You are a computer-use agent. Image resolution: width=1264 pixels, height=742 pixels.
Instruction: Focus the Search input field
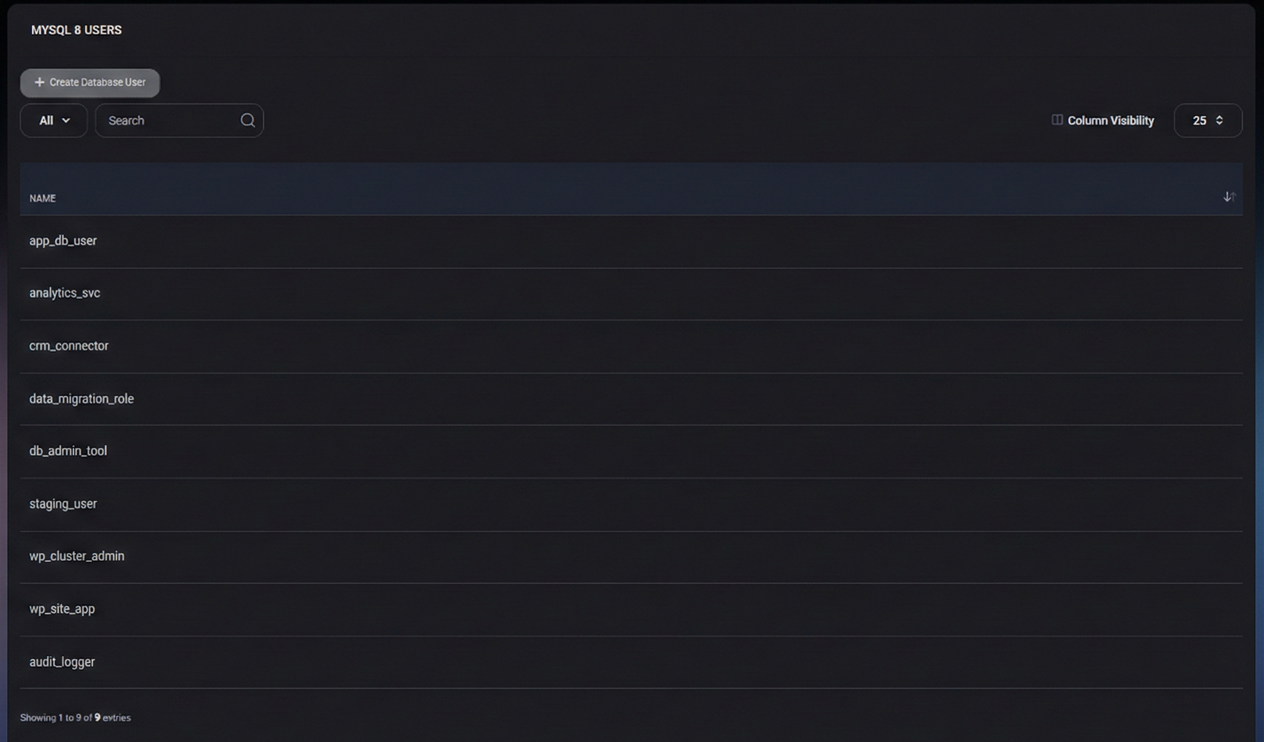(170, 120)
